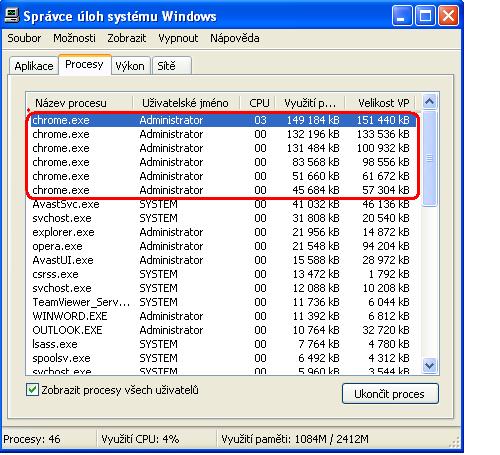The image size is (500, 455).
Task: Select the WINWORD.EXE process
Action: click(x=223, y=316)
